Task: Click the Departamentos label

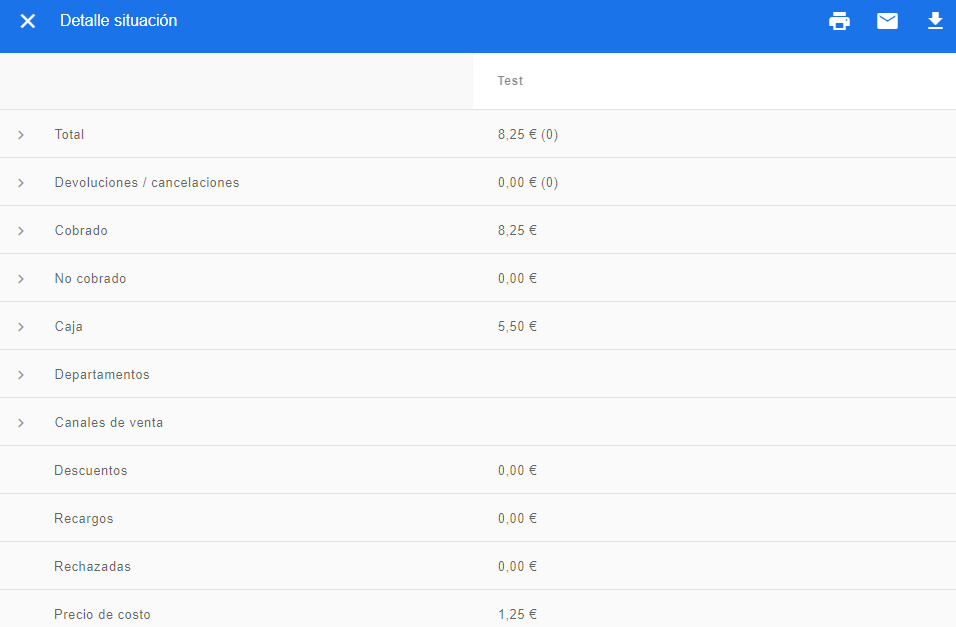Action: (102, 374)
